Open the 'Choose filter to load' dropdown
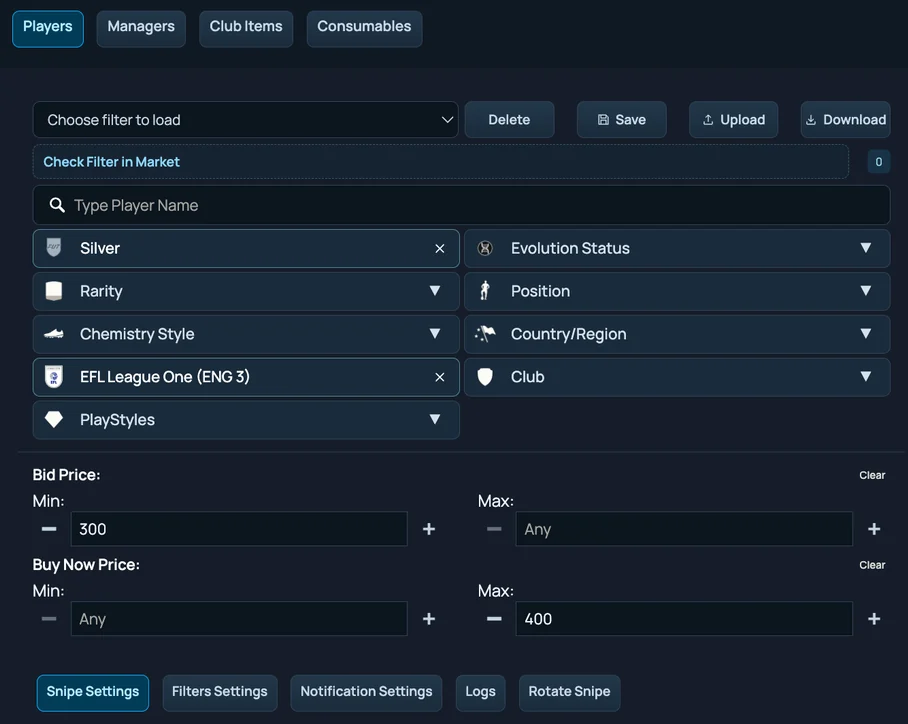Viewport: 908px width, 724px height. point(246,120)
